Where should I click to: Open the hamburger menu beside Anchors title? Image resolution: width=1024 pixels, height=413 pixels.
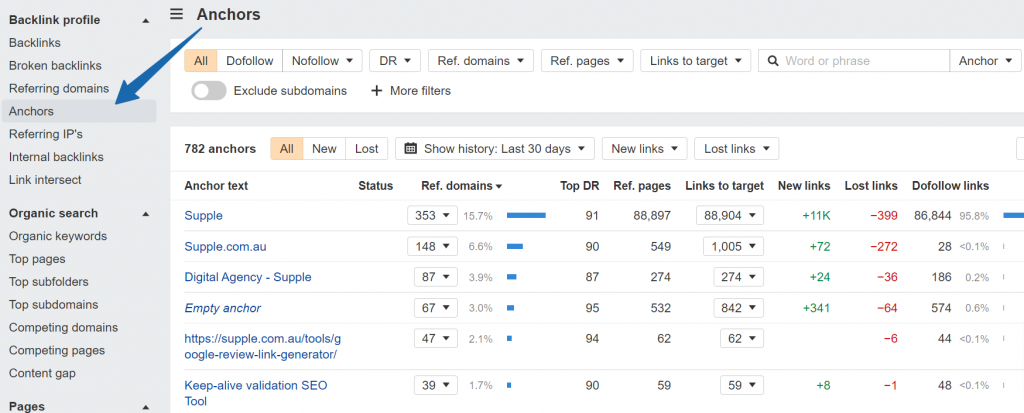(176, 14)
